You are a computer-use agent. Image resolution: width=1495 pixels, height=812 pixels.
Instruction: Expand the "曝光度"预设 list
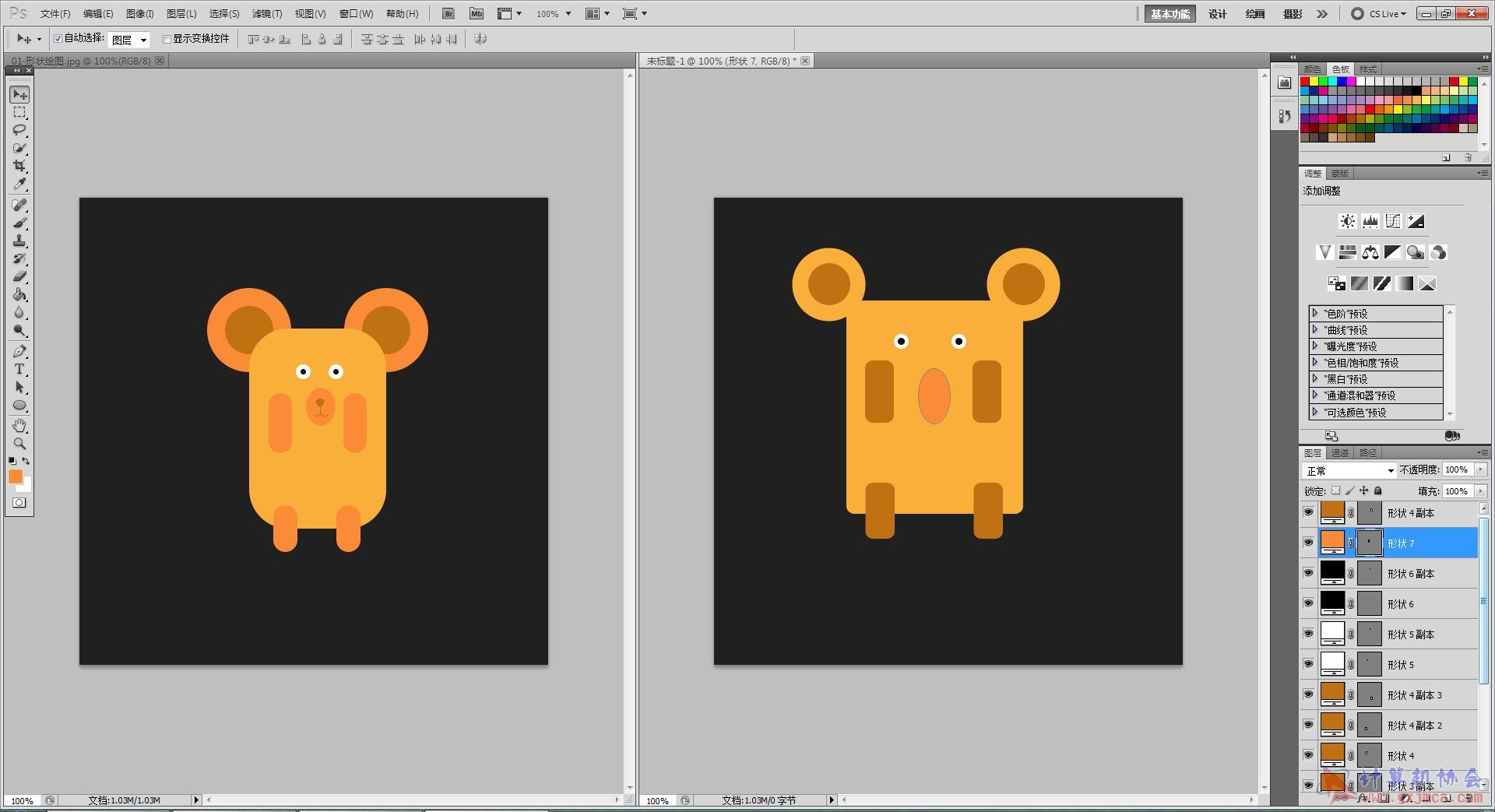click(x=1315, y=346)
